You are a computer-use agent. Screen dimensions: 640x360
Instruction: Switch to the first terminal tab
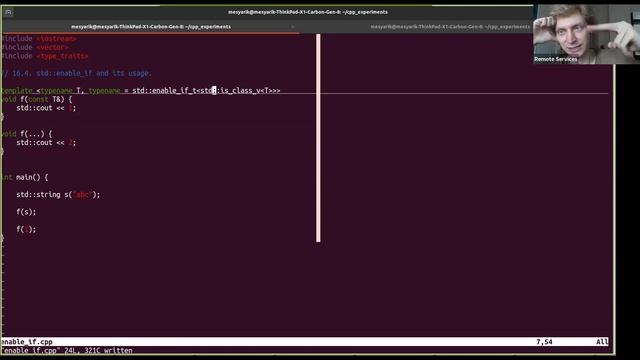pos(151,27)
